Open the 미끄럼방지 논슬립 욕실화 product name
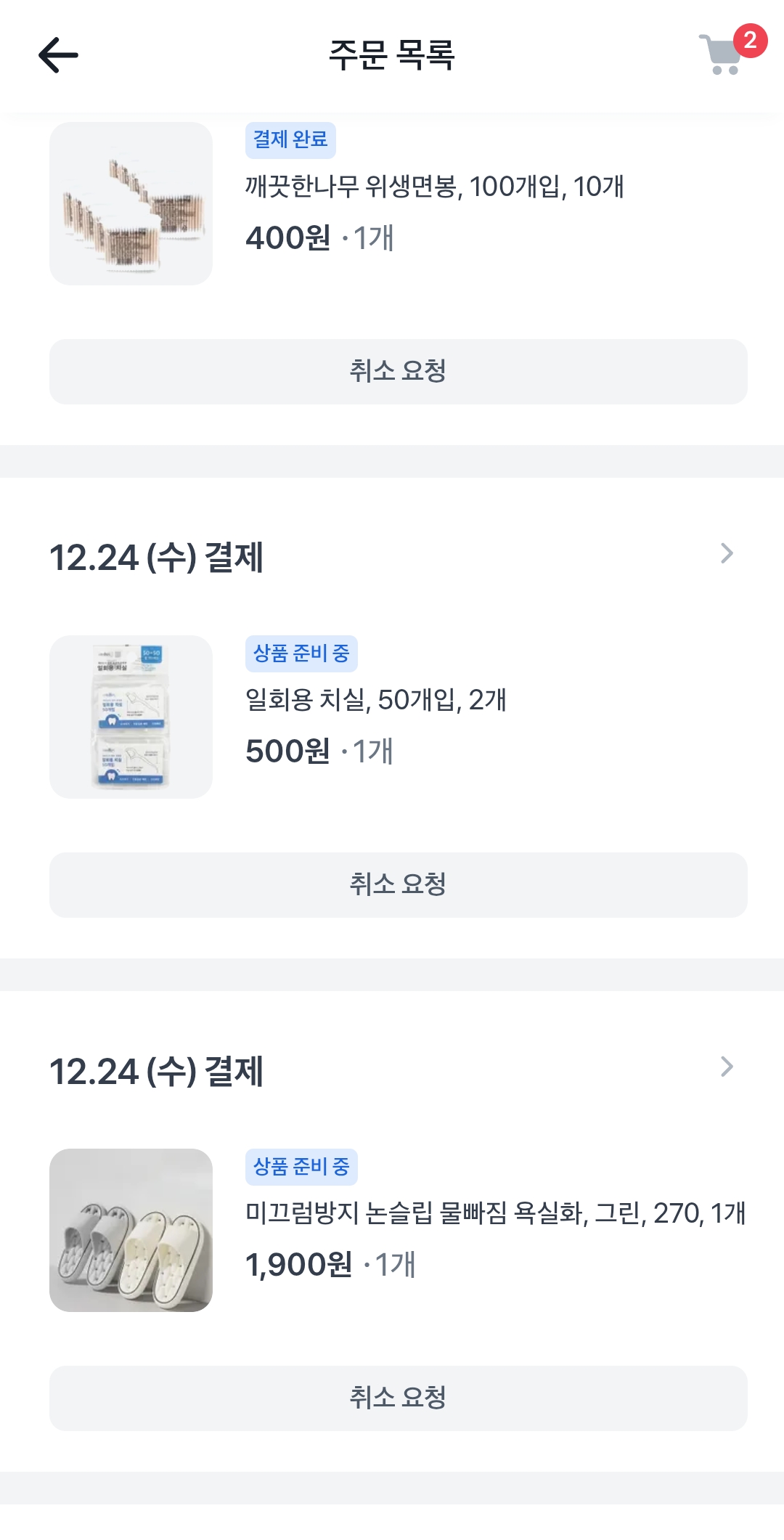 click(x=495, y=1213)
